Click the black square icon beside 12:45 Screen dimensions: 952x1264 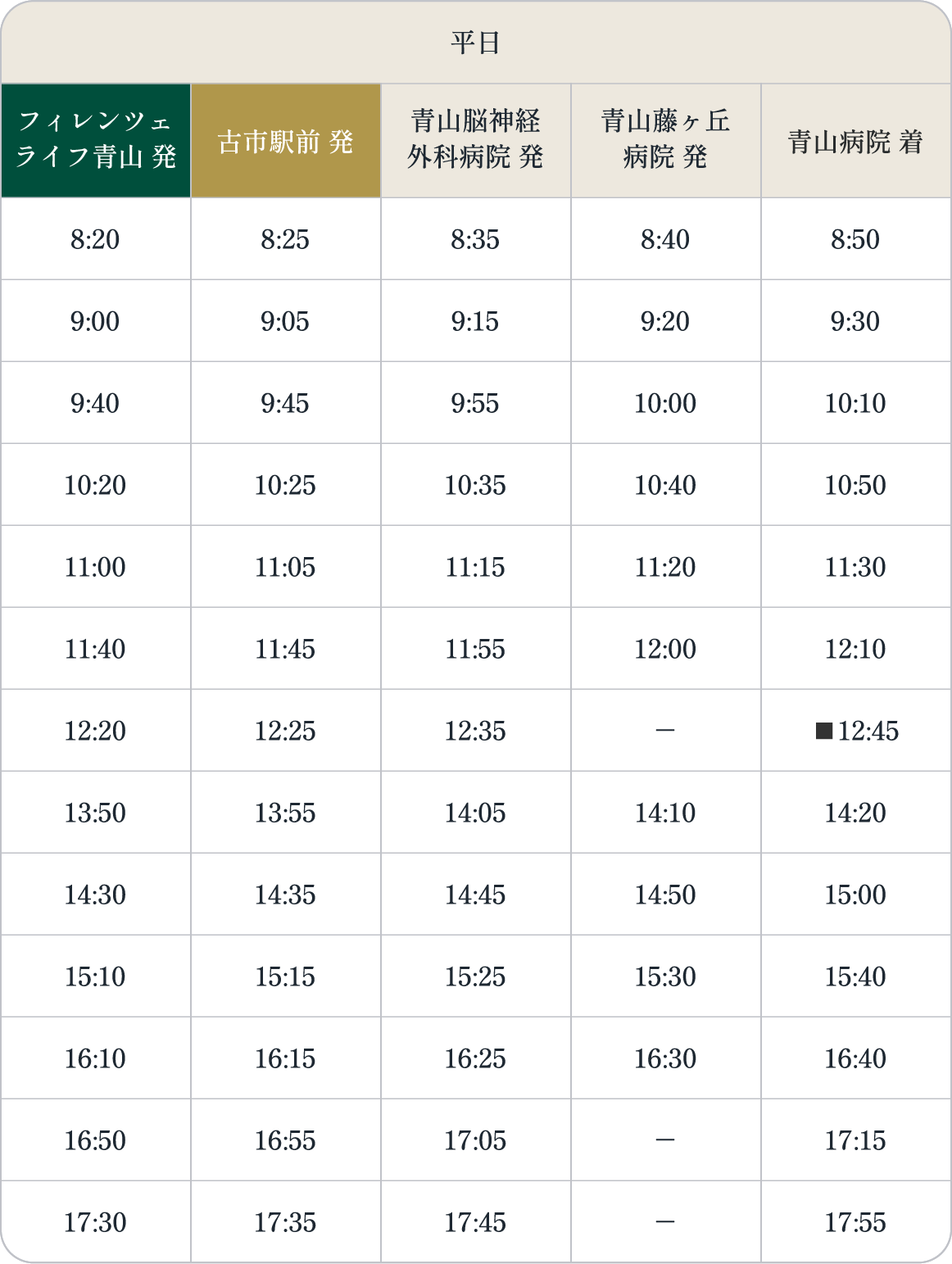824,730
